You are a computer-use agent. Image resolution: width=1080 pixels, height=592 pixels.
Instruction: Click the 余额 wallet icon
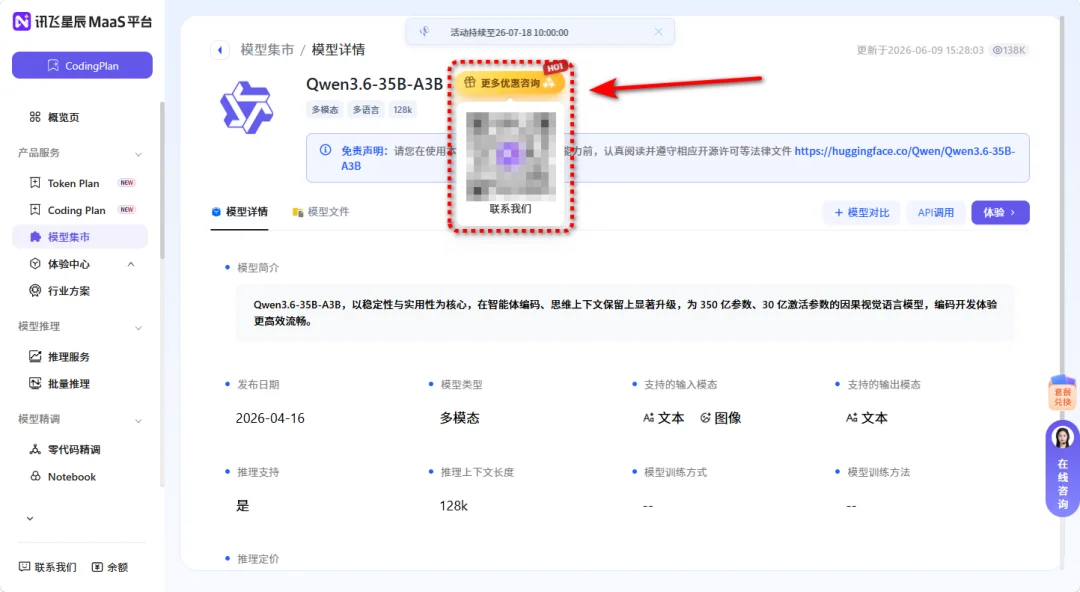pyautogui.click(x=97, y=567)
